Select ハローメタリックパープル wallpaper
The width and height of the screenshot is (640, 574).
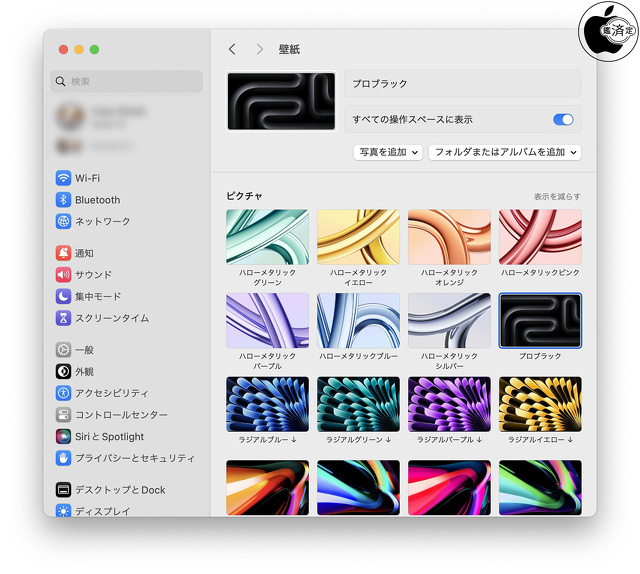(267, 320)
